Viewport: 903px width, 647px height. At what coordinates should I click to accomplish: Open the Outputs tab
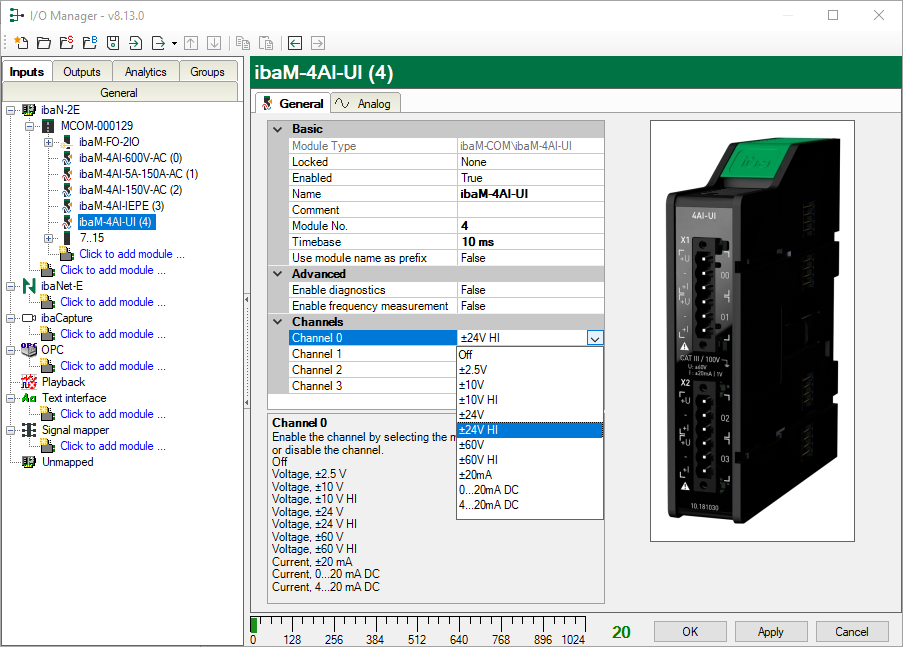tap(82, 72)
